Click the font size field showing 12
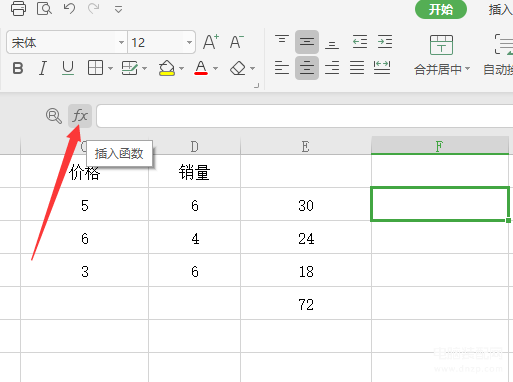The width and height of the screenshot is (513, 382). [156, 42]
